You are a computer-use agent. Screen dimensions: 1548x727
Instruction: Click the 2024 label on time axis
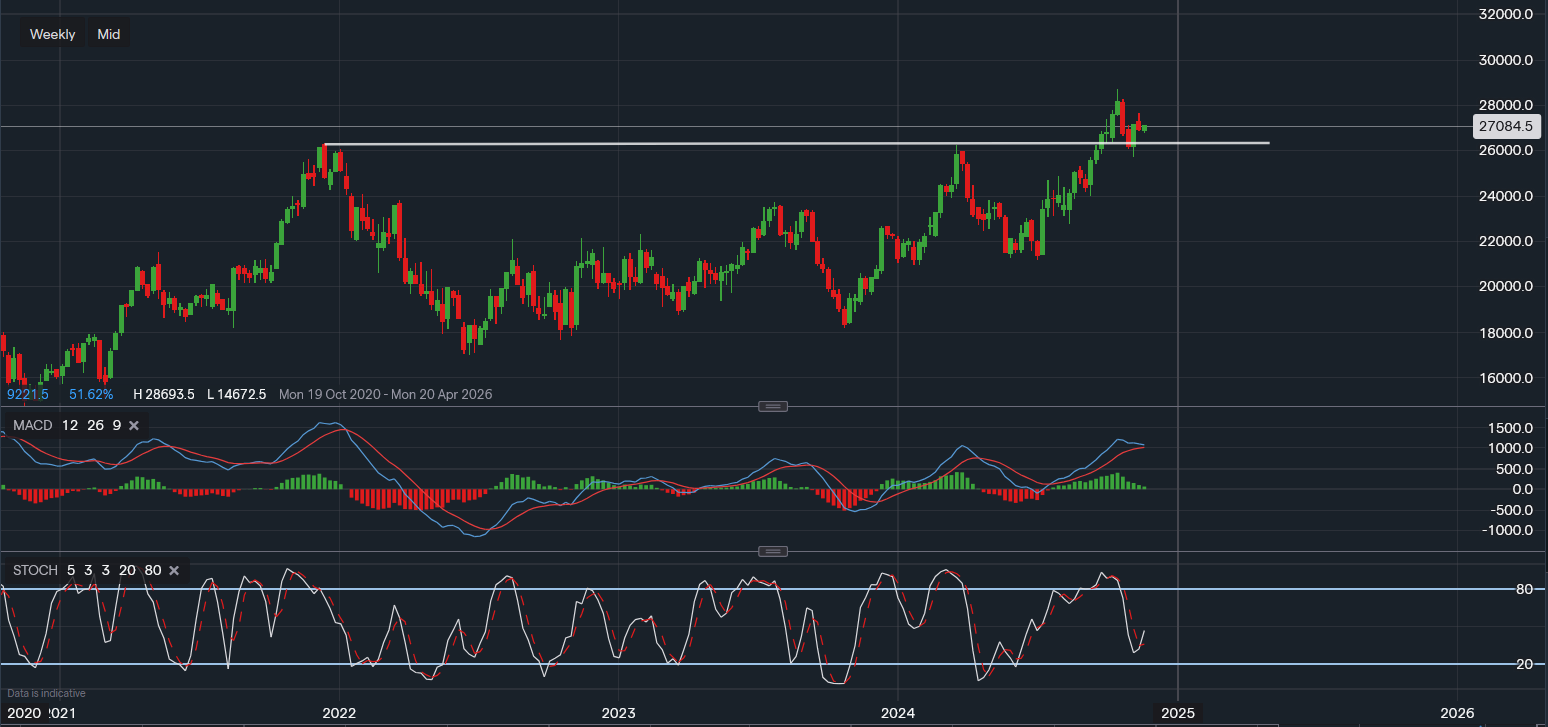pos(897,713)
